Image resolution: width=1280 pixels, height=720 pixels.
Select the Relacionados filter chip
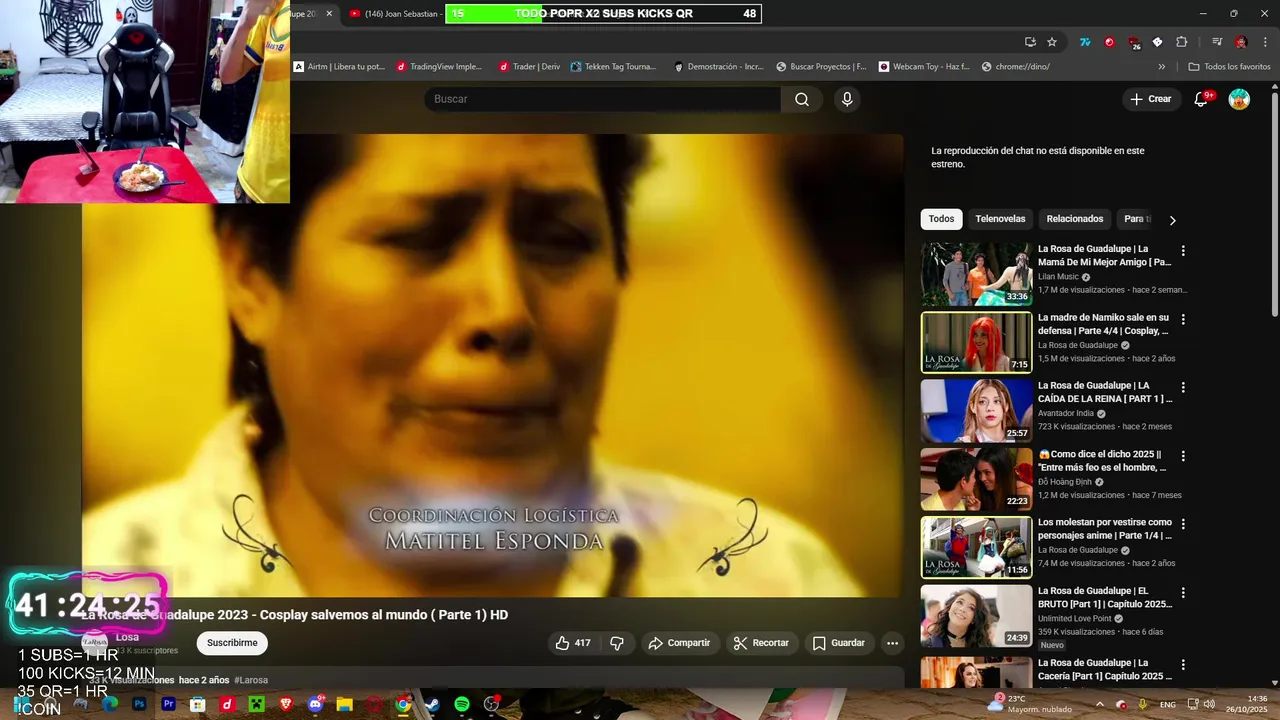pyautogui.click(x=1075, y=219)
